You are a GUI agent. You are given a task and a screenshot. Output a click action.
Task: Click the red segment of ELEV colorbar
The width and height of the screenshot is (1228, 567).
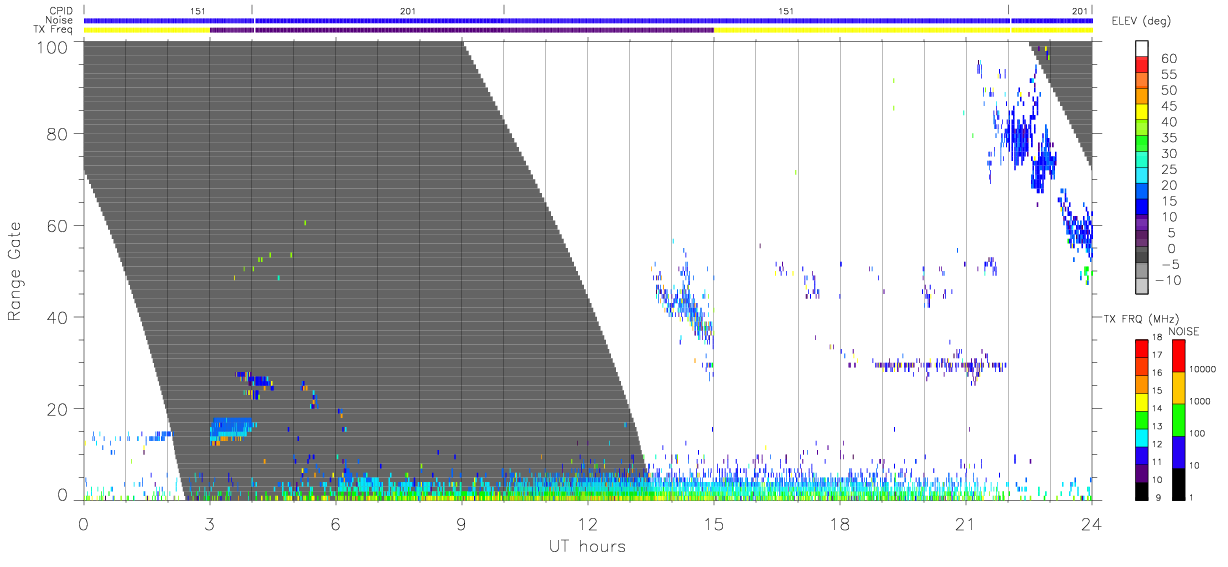click(1143, 66)
